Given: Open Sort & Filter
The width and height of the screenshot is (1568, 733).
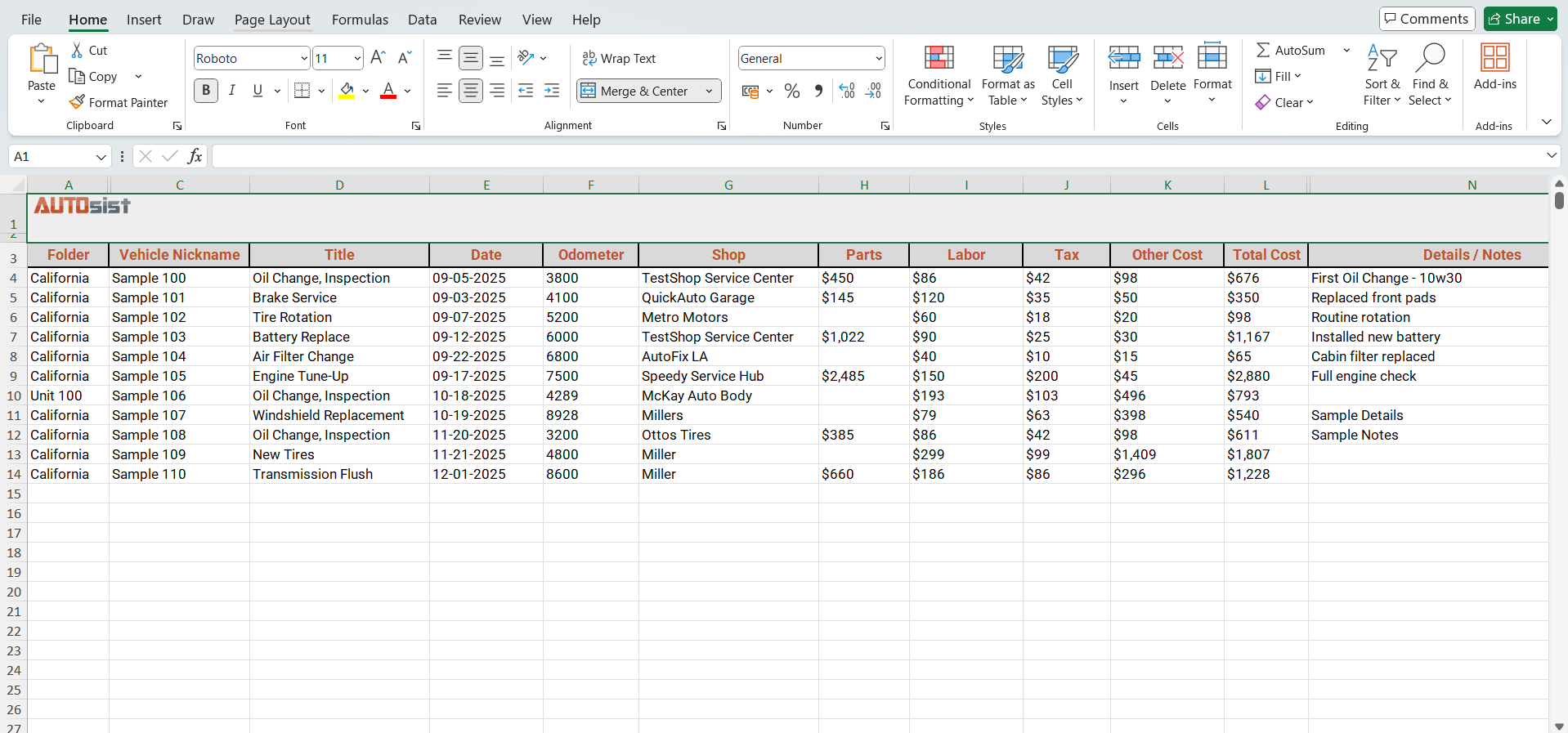Looking at the screenshot, I should [x=1382, y=76].
